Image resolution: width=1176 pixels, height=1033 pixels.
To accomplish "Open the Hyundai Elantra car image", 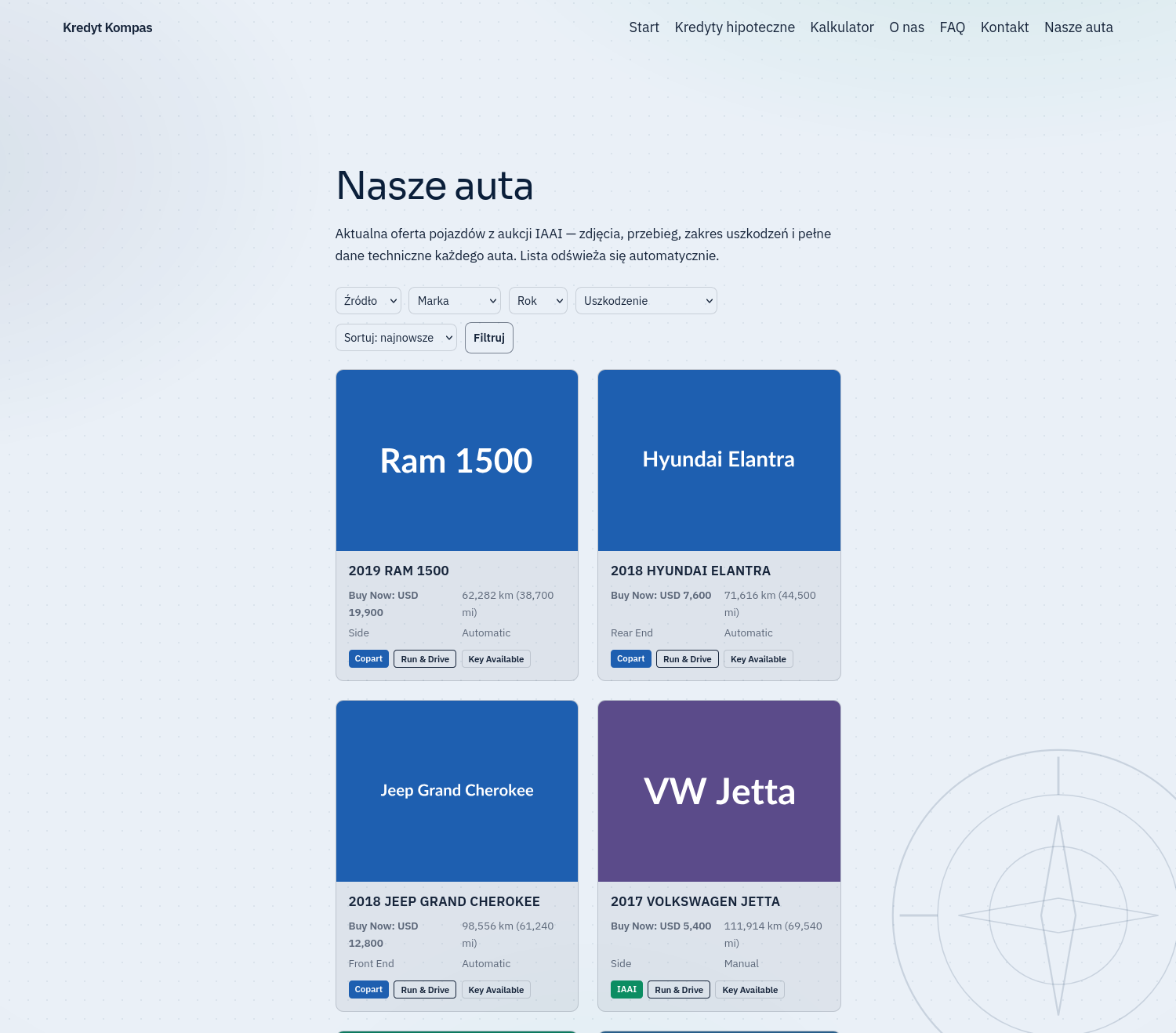I will (x=719, y=461).
